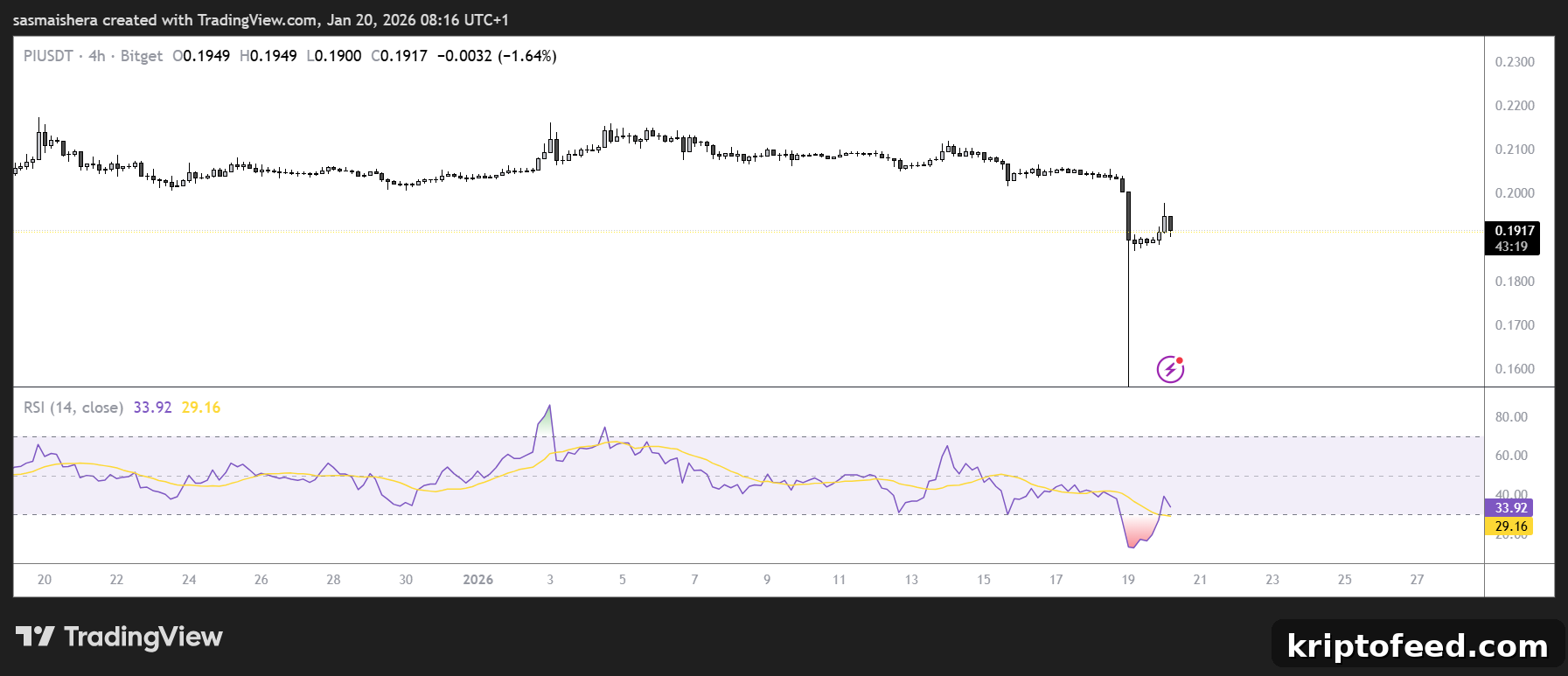The height and width of the screenshot is (676, 1568).
Task: Click the purple RSI value 33.92 in legend
Action: (152, 408)
